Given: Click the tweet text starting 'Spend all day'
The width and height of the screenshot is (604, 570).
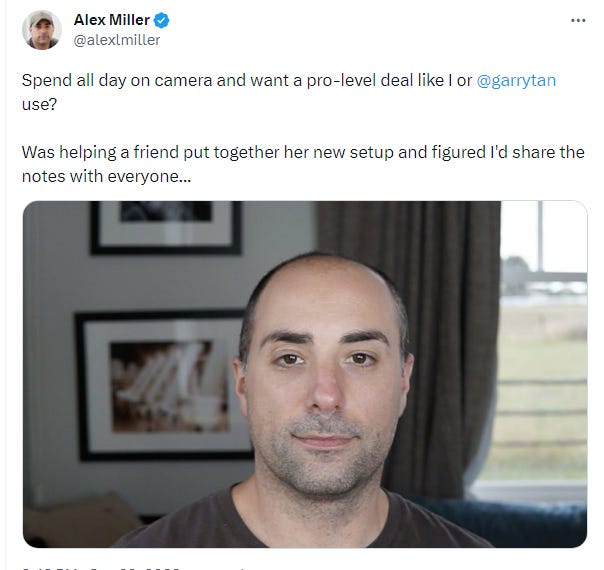Looking at the screenshot, I should (289, 92).
